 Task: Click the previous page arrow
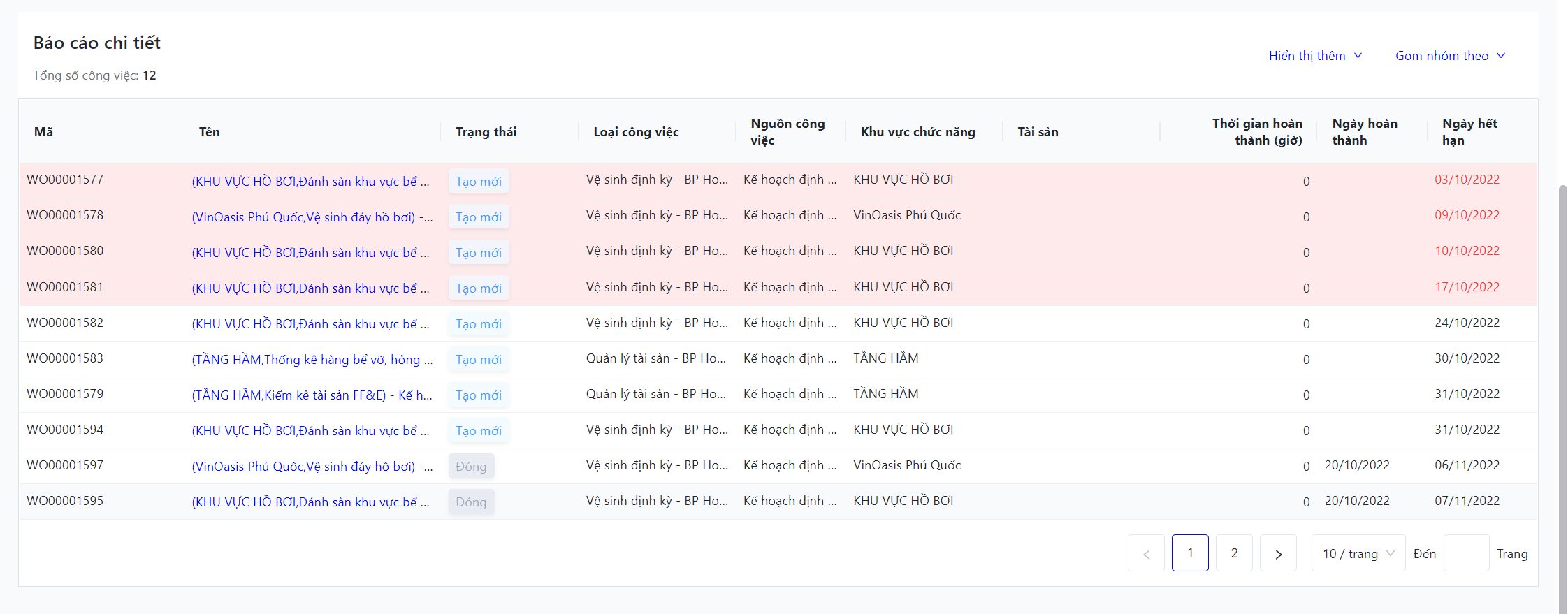pos(1146,554)
